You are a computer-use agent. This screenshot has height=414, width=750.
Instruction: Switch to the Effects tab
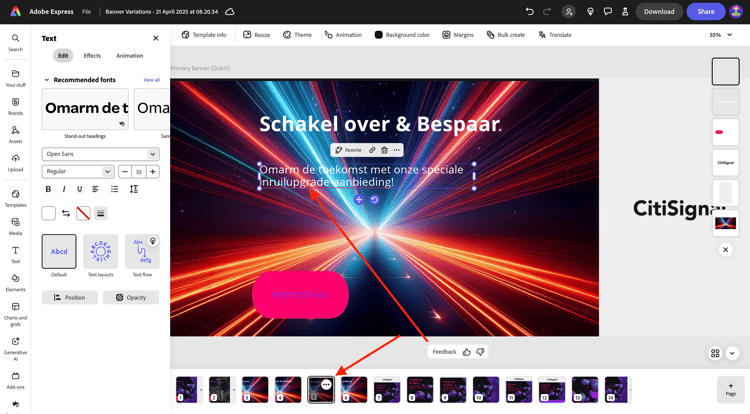click(92, 55)
